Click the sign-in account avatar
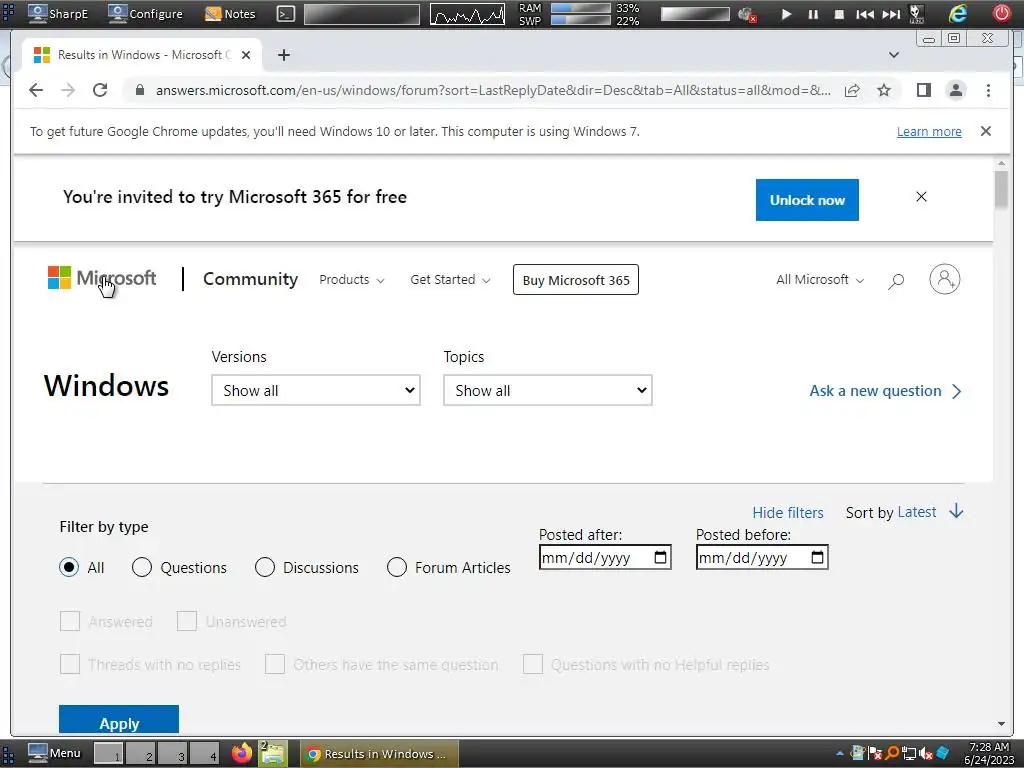 click(x=944, y=279)
